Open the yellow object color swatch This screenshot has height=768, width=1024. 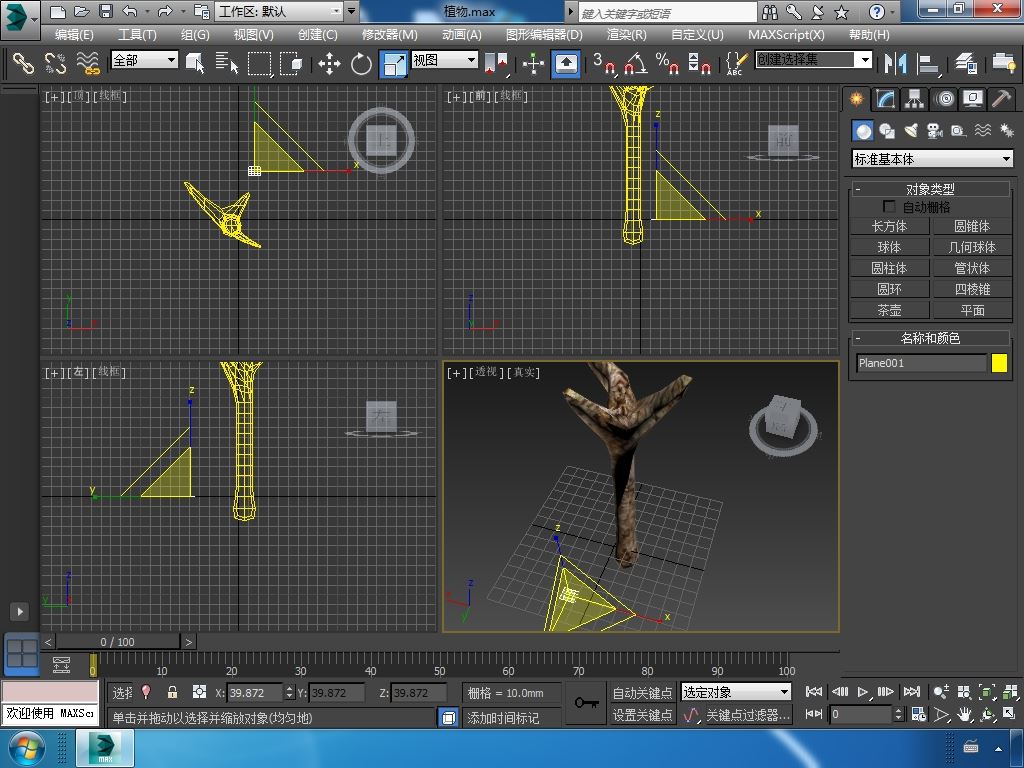click(999, 363)
